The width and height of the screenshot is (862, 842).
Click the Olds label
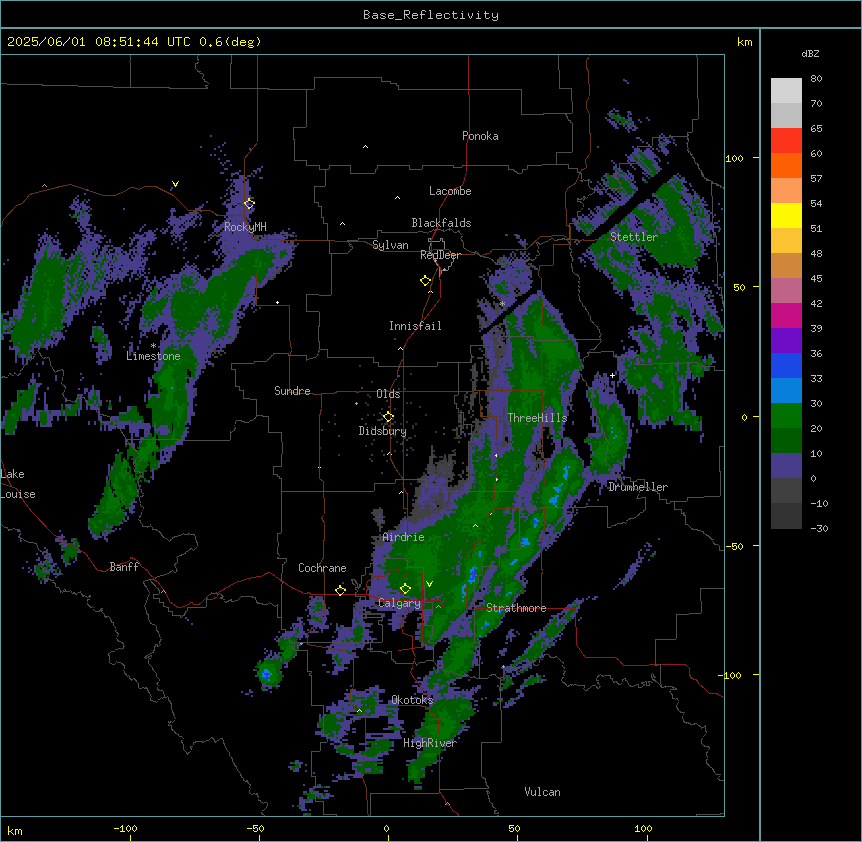click(x=388, y=394)
